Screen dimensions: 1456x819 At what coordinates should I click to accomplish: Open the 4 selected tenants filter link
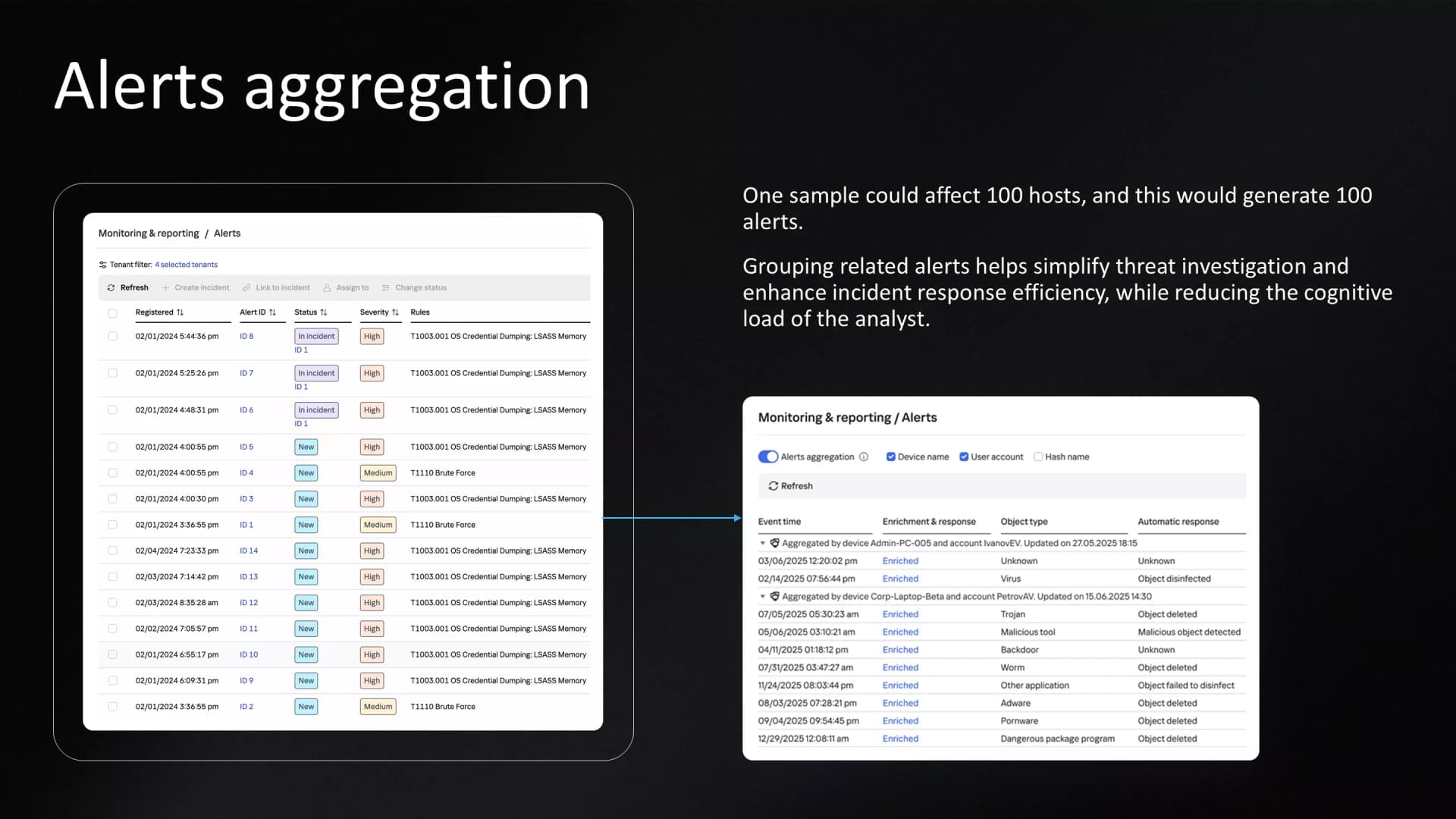(x=186, y=265)
